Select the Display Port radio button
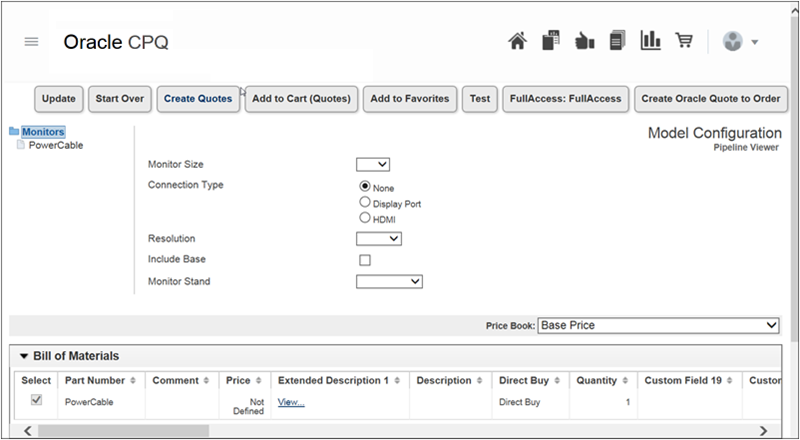Viewport: 800px width, 440px height. pyautogui.click(x=365, y=202)
